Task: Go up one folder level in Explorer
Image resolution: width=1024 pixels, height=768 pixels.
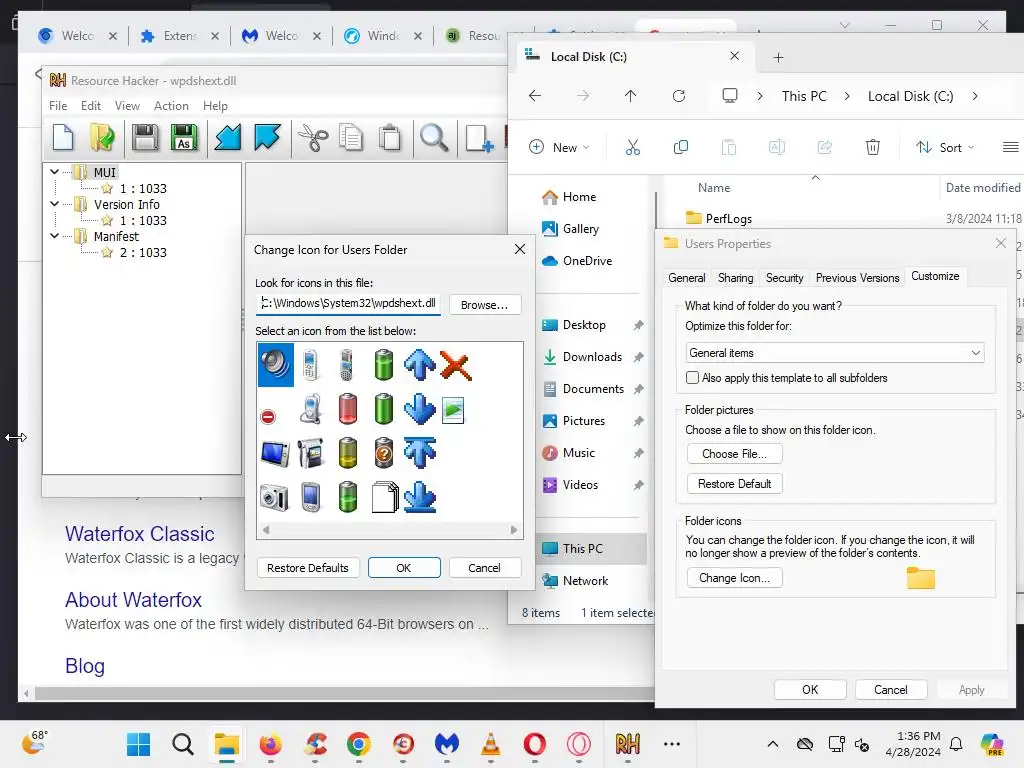Action: click(x=630, y=96)
